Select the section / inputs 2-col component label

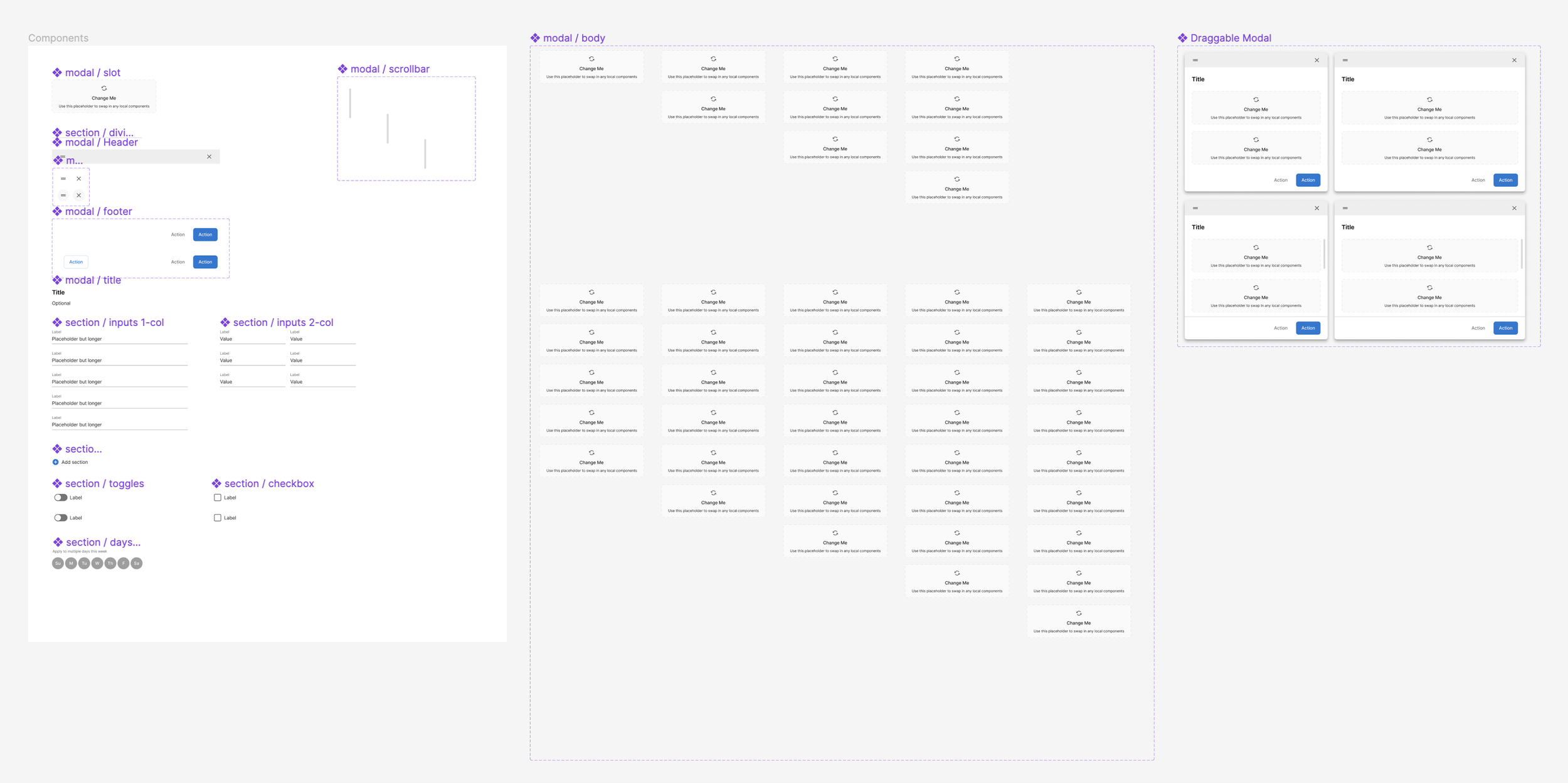tap(283, 323)
